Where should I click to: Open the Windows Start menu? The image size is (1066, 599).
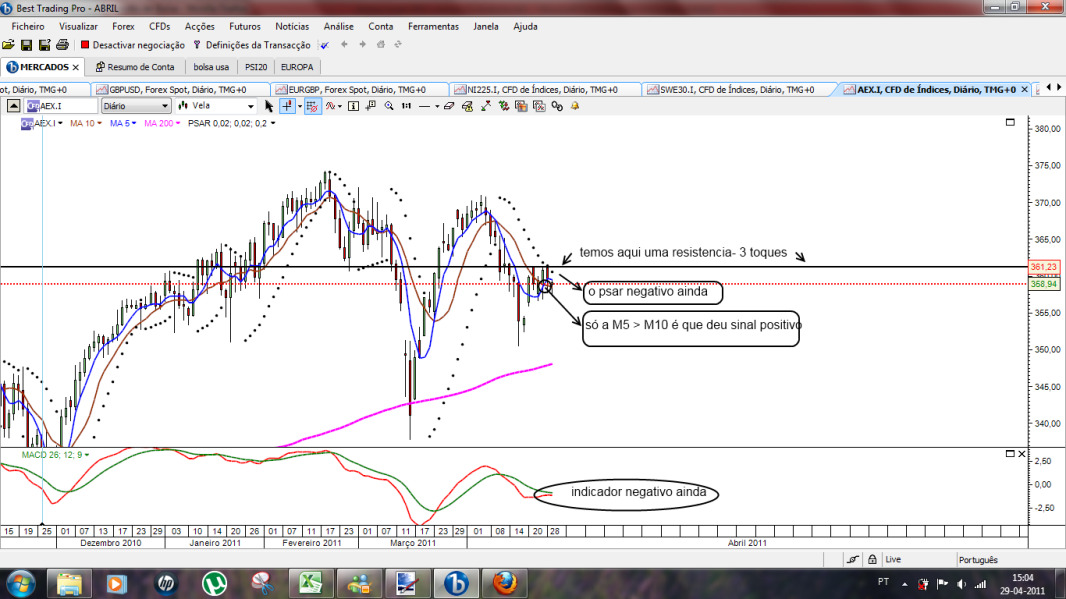20,583
